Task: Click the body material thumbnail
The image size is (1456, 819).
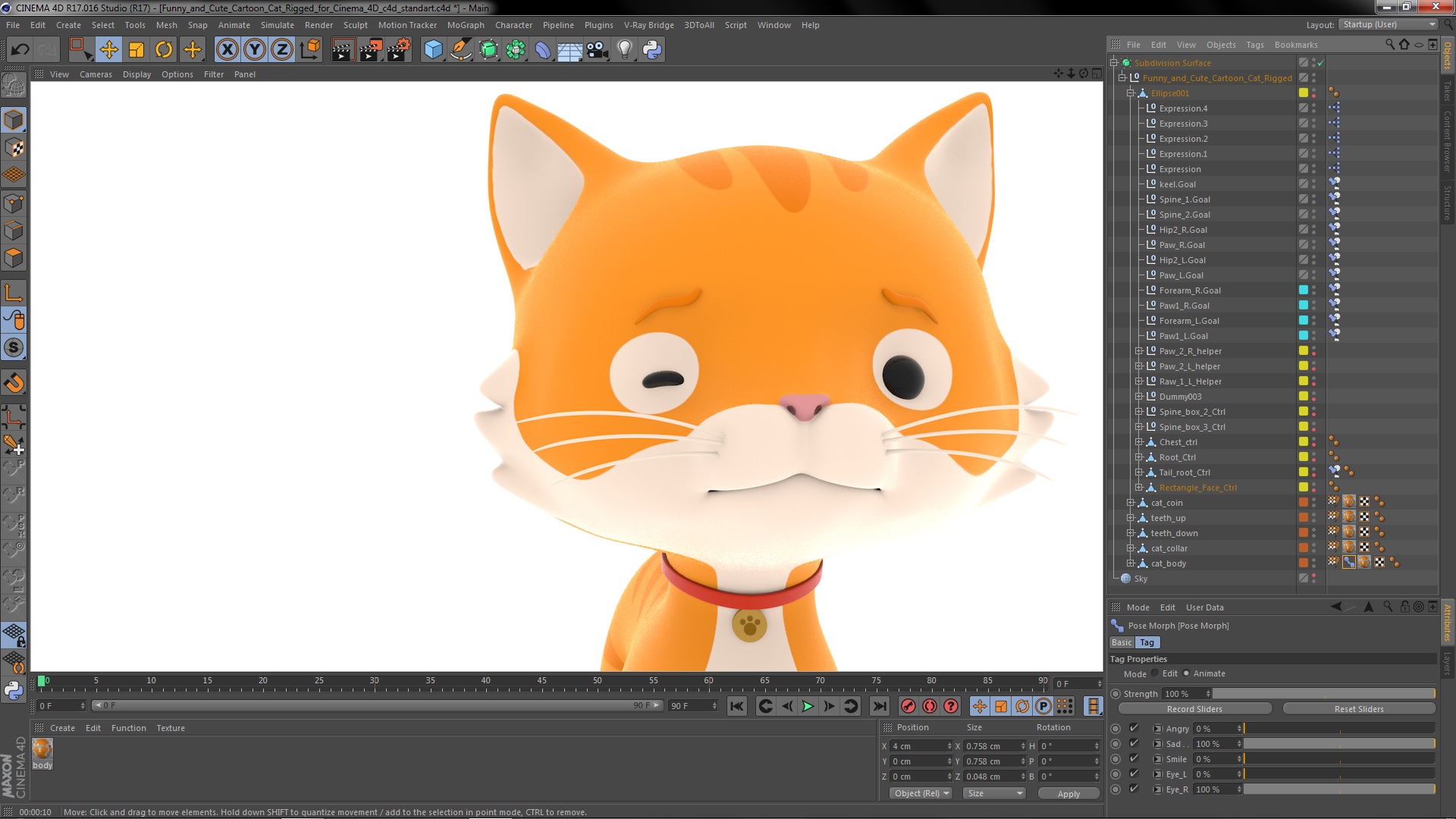Action: [42, 749]
